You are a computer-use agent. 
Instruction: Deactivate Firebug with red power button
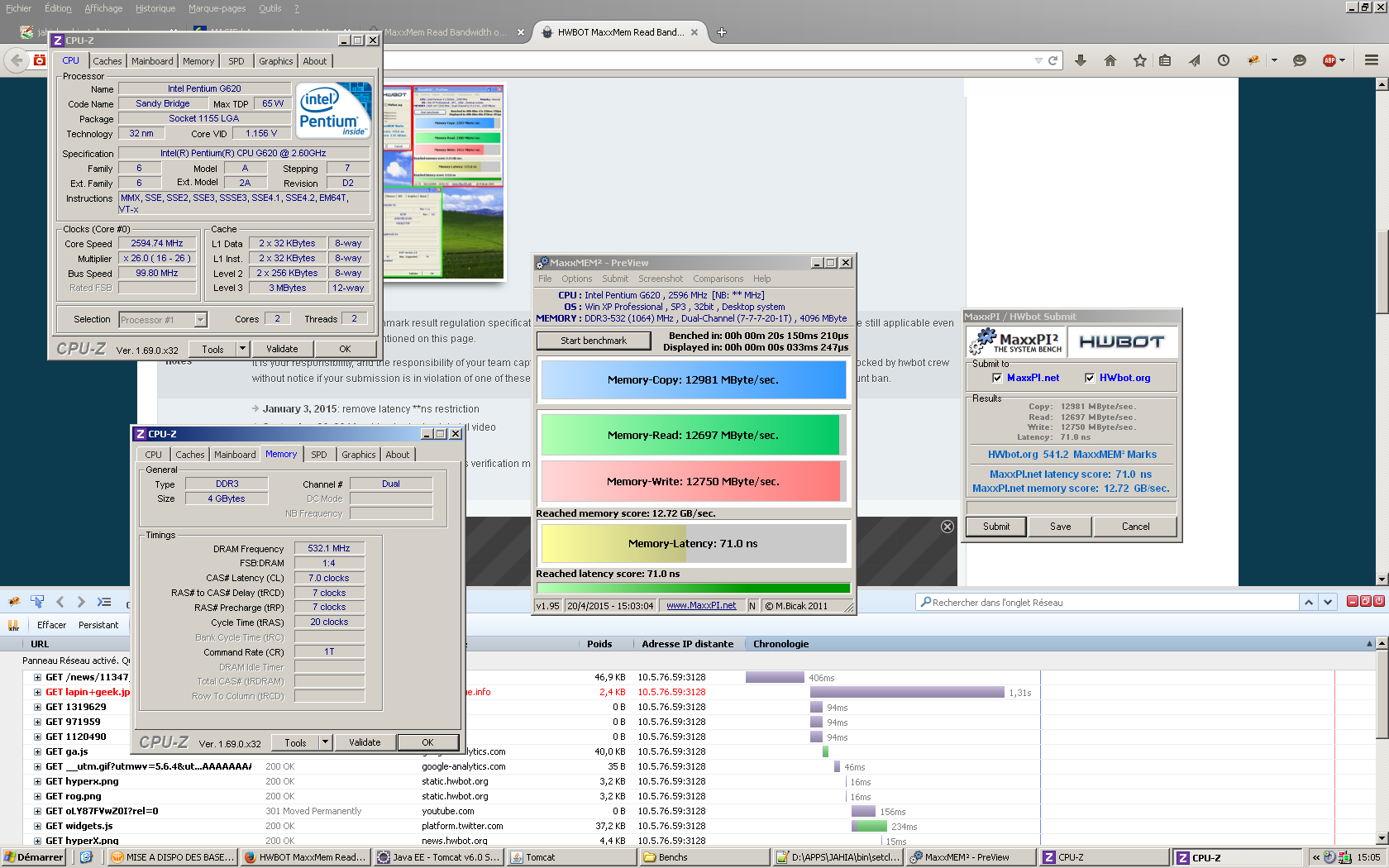pos(1379,602)
